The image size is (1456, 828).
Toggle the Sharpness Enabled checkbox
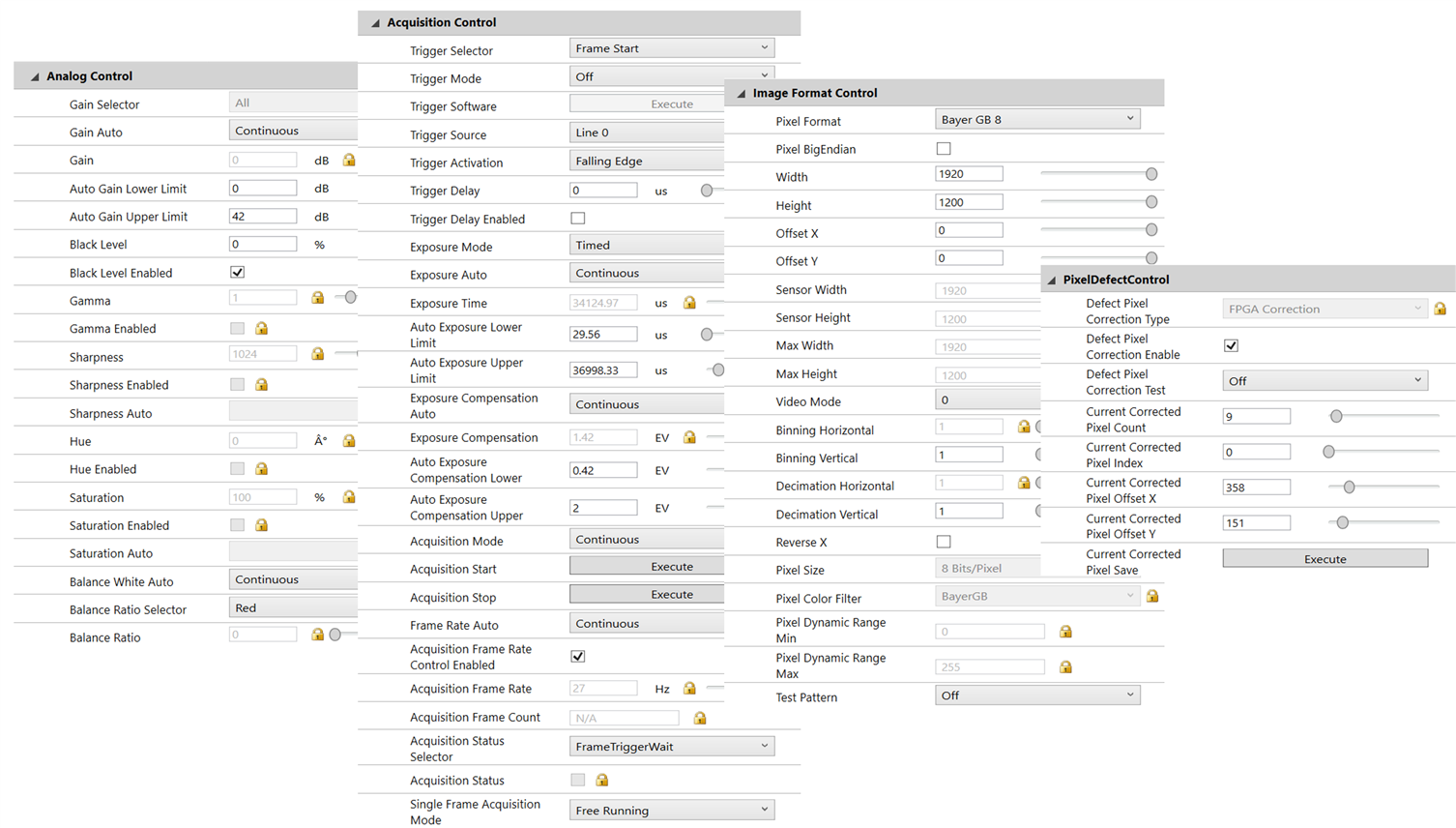tap(237, 385)
